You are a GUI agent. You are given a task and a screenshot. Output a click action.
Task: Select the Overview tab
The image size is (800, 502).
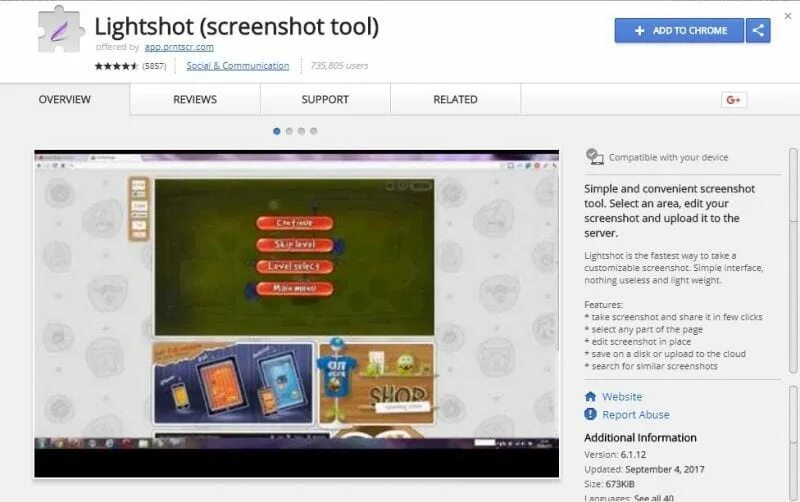(65, 99)
